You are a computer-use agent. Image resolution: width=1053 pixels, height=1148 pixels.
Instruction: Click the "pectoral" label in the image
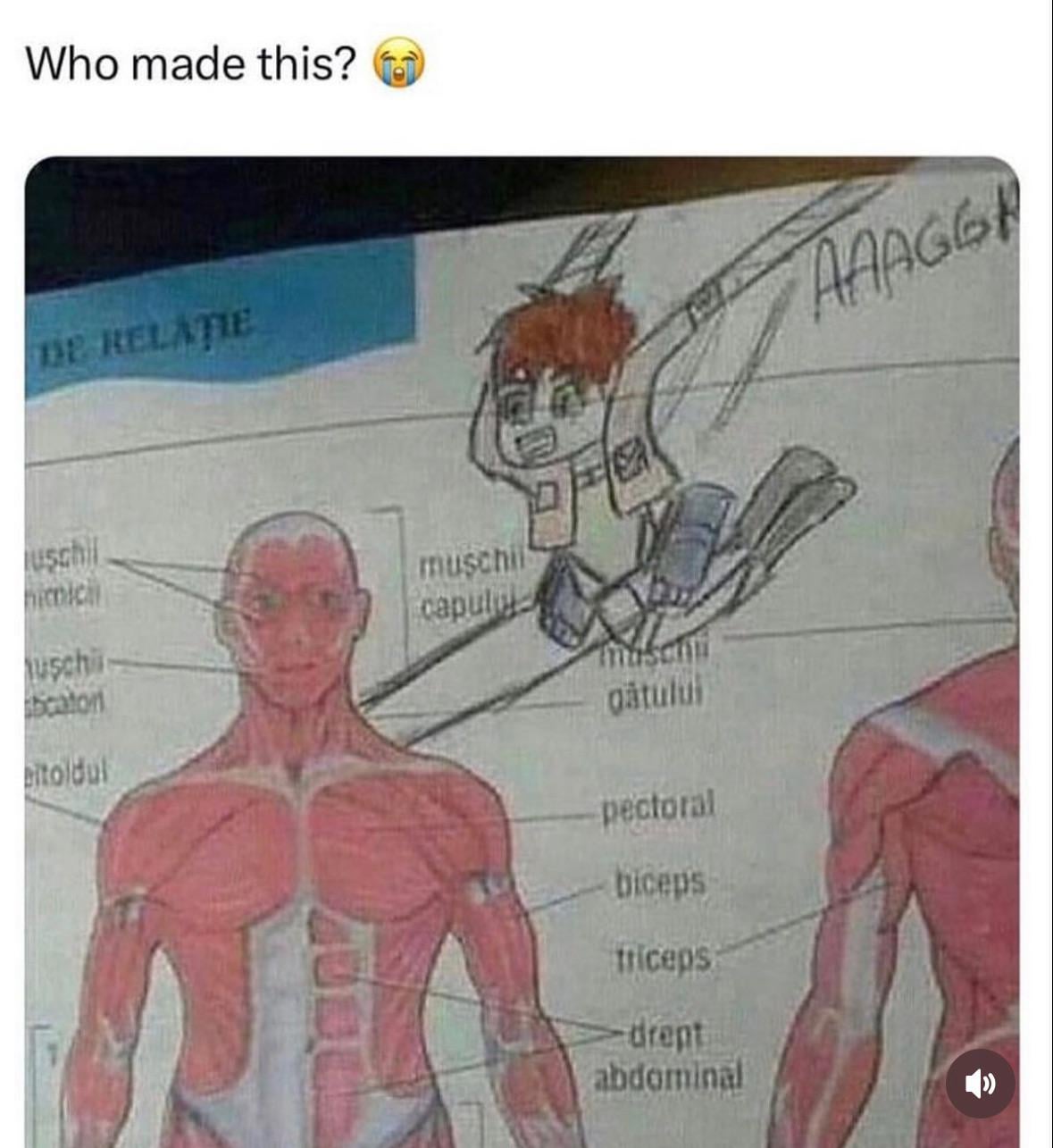(x=659, y=807)
